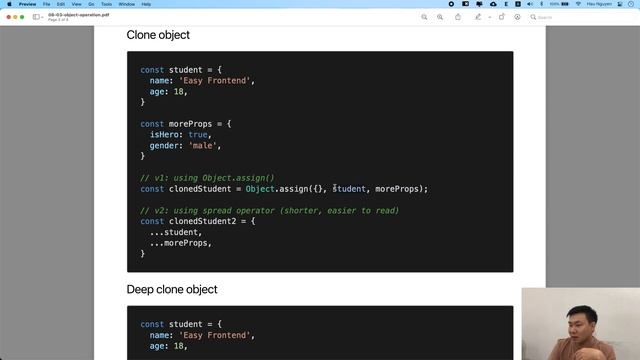Click the document title 08-03-object-operation.pdf
The width and height of the screenshot is (640, 360).
(x=78, y=15)
